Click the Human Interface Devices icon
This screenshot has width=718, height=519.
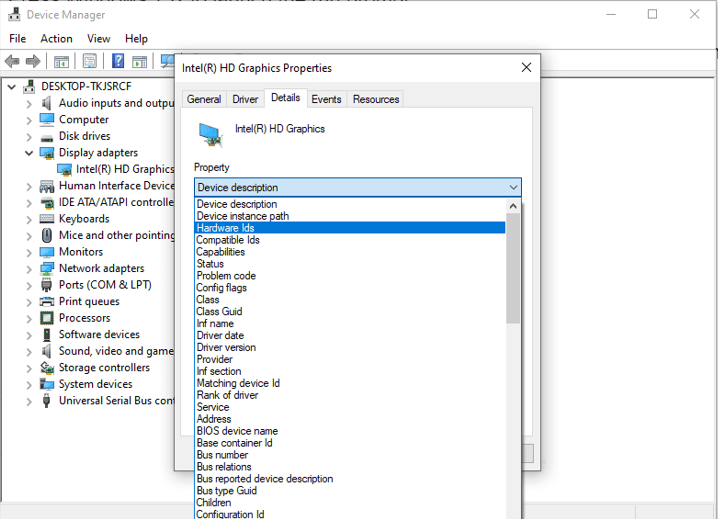47,186
